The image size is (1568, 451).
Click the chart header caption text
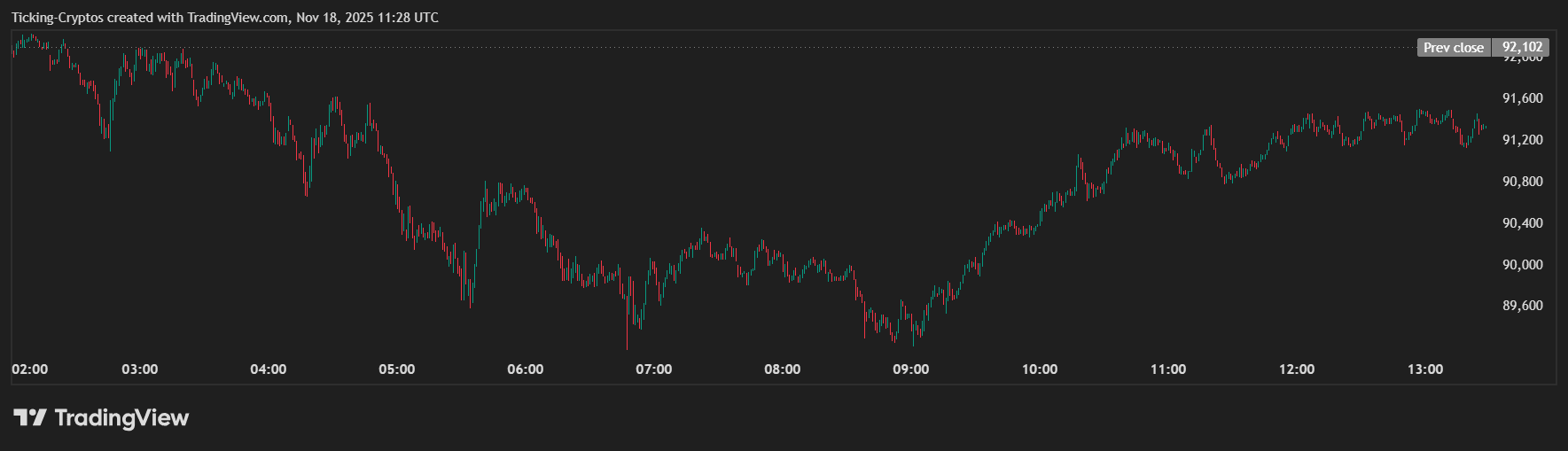point(225,18)
